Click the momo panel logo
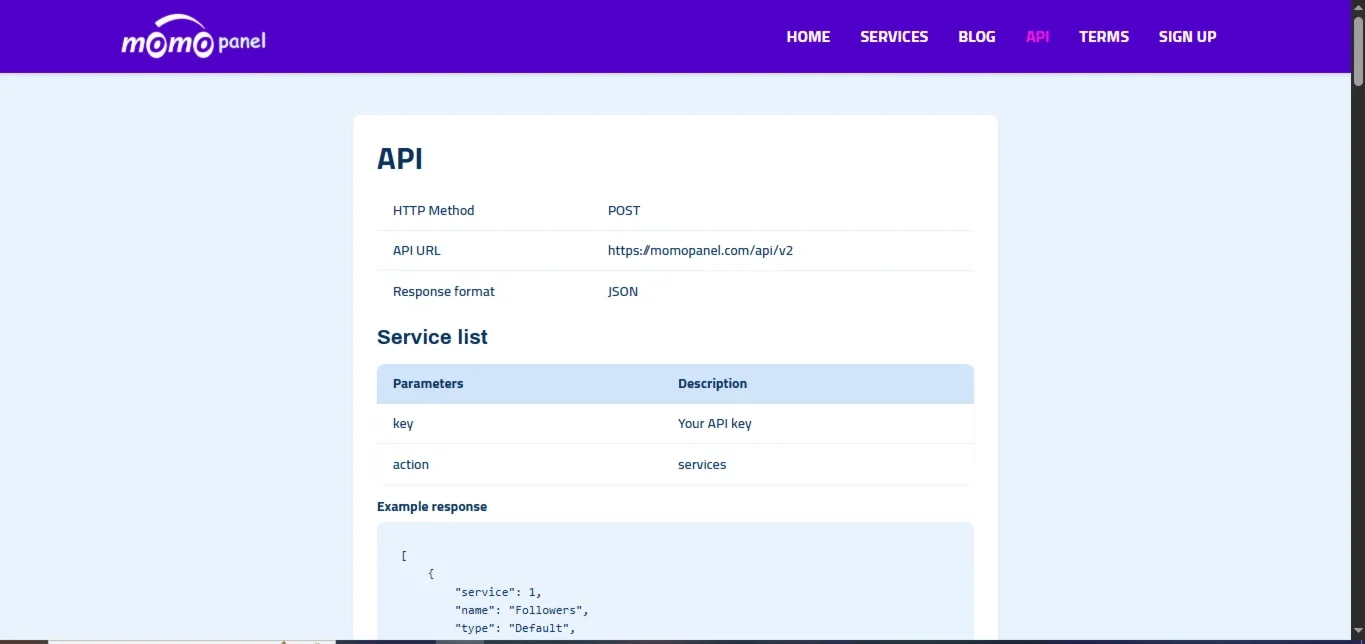This screenshot has height=644, width=1365. click(x=193, y=37)
